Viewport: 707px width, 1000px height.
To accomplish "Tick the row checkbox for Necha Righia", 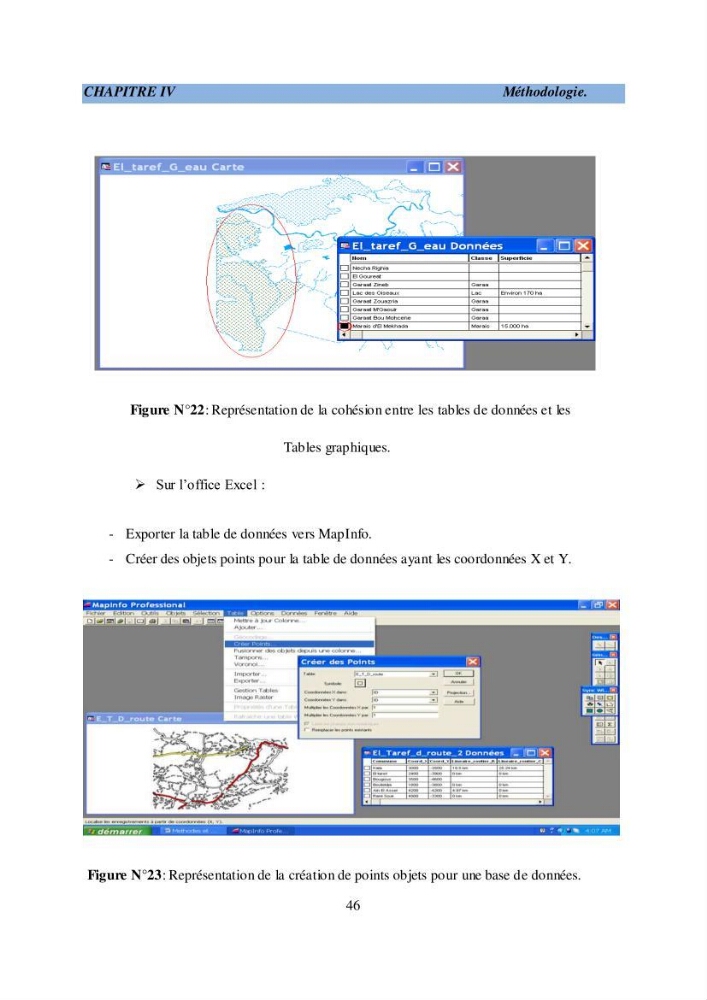I will tap(345, 268).
